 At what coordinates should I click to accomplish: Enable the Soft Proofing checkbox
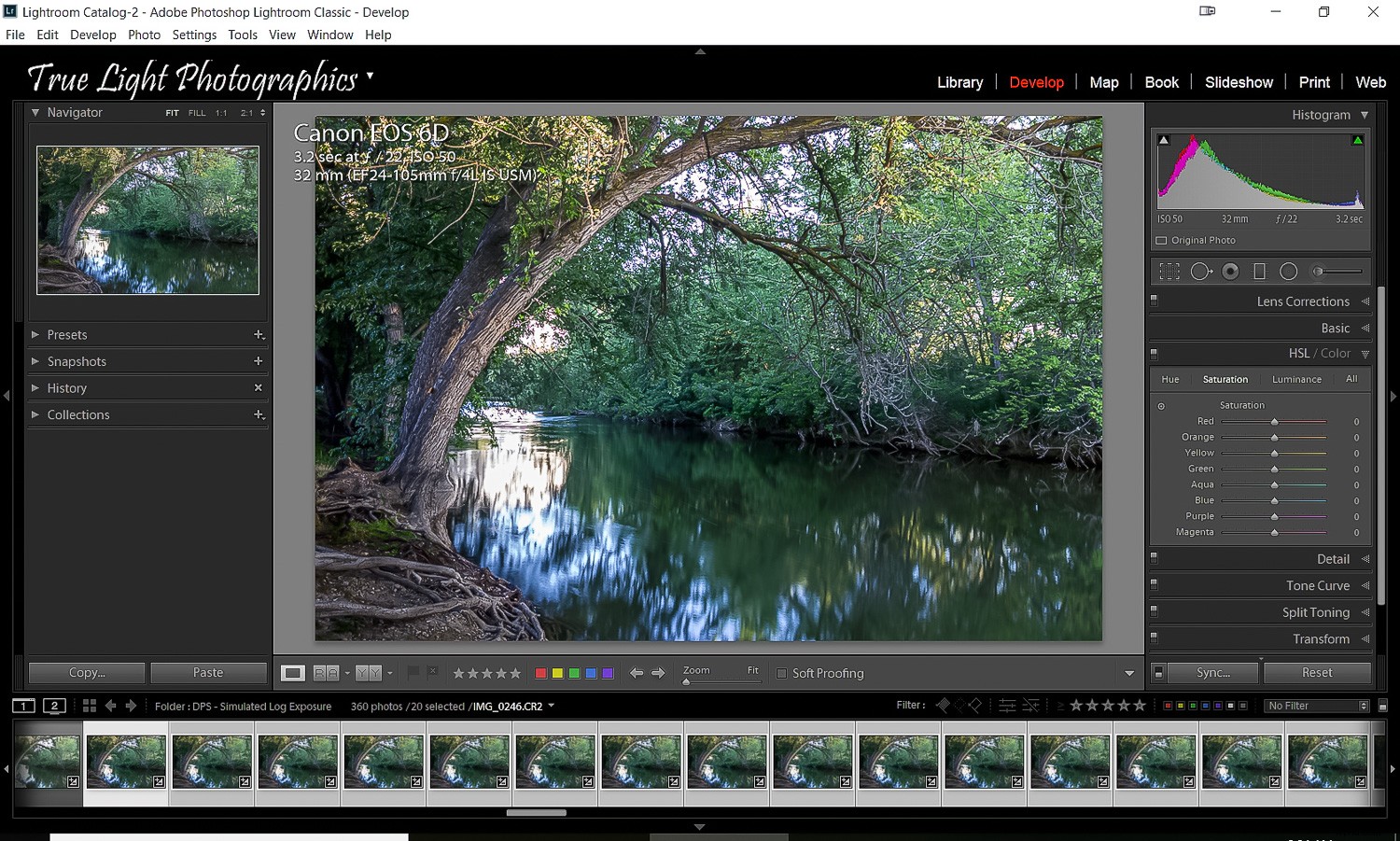[x=782, y=673]
